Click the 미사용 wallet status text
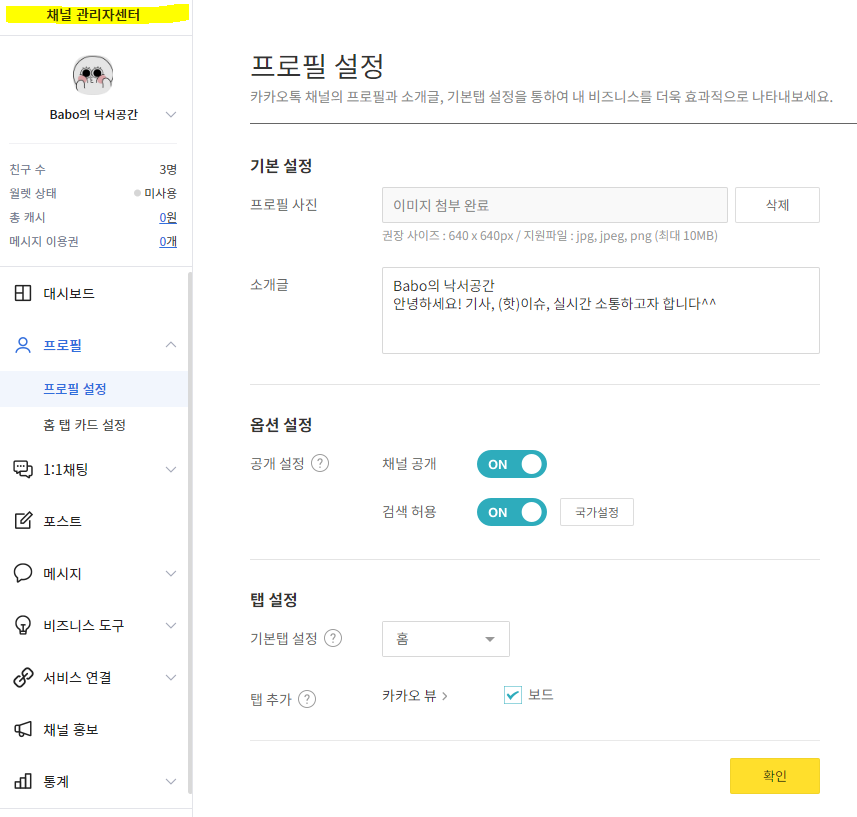The image size is (857, 817). click(x=160, y=193)
